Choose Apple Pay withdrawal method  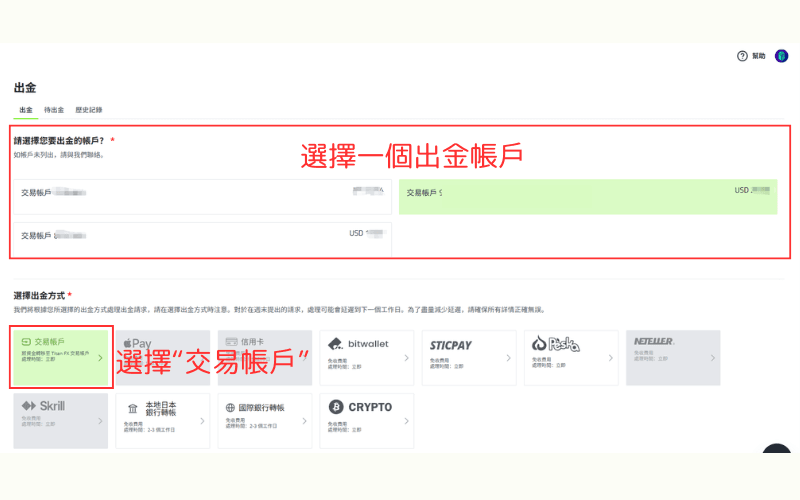pos(162,357)
